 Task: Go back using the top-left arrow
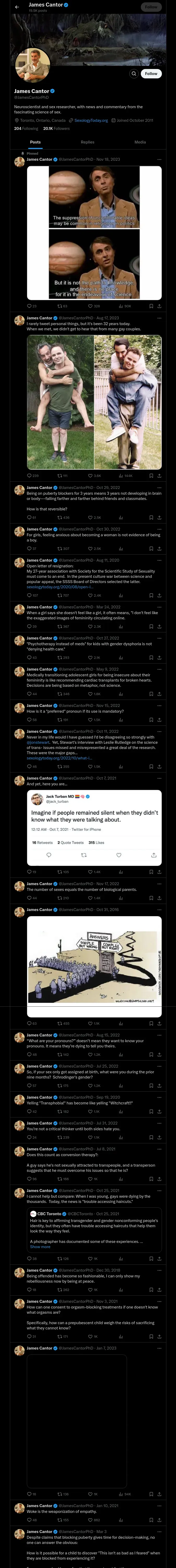pos(17,7)
